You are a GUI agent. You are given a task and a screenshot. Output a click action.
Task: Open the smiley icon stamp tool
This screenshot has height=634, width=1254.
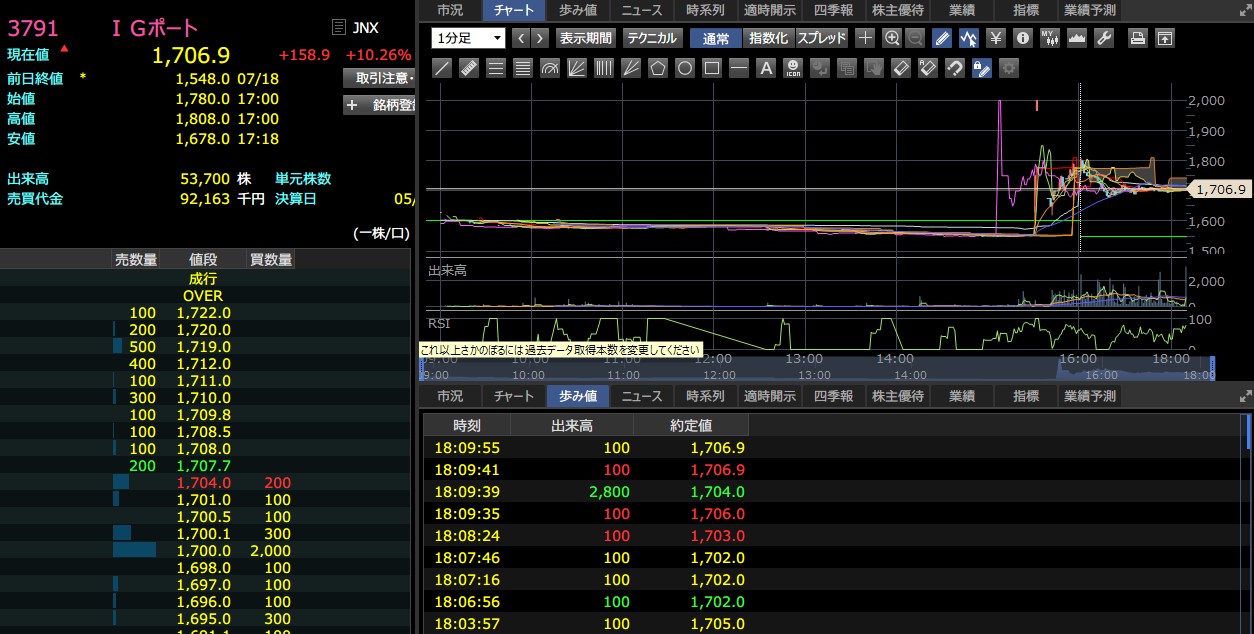pos(793,68)
